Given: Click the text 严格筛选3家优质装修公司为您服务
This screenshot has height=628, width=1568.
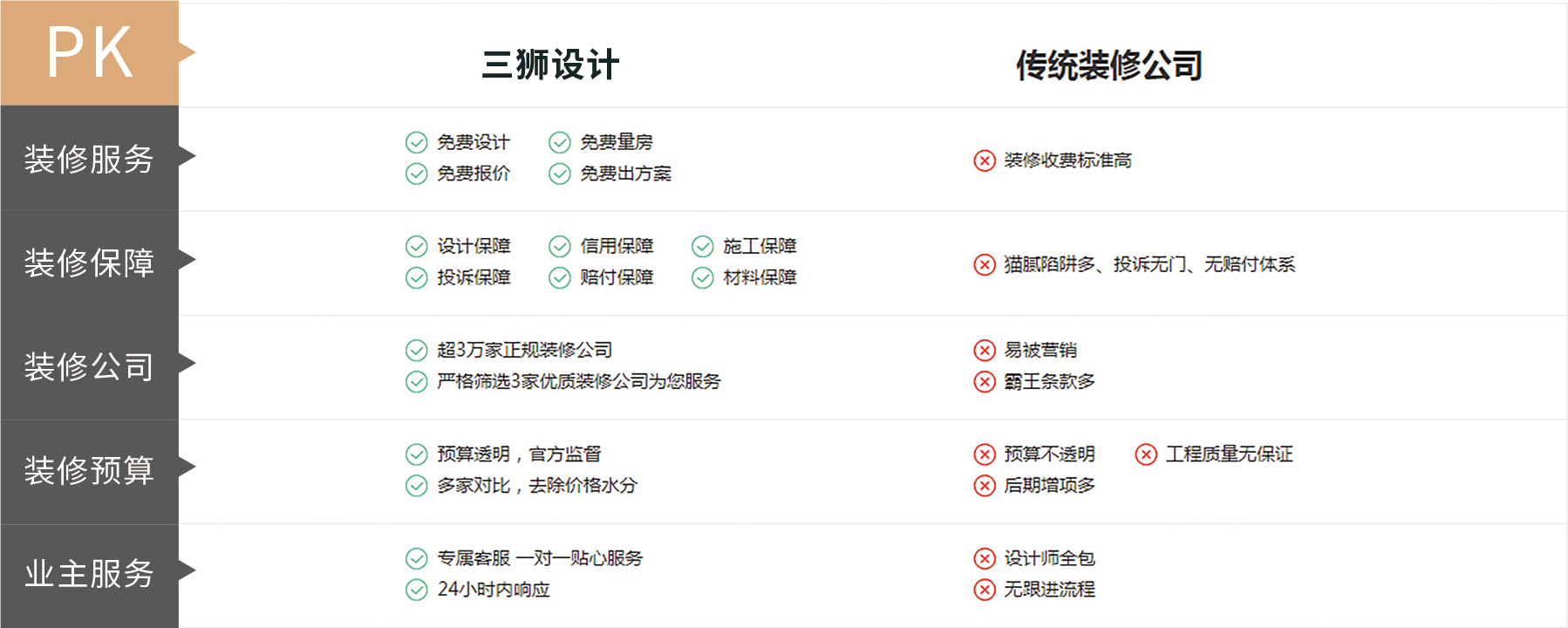Looking at the screenshot, I should (x=579, y=382).
